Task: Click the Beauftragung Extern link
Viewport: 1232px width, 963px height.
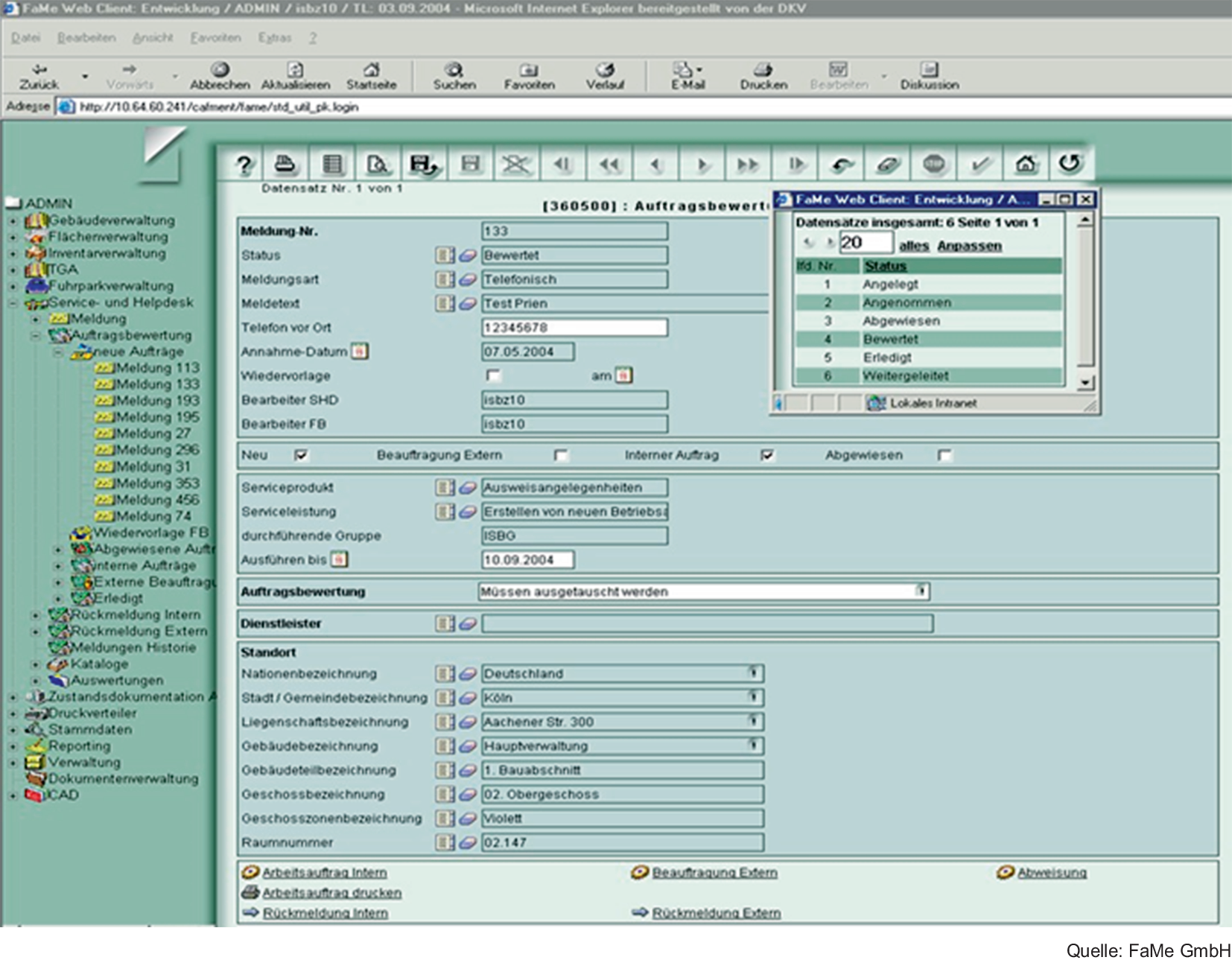Action: pyautogui.click(x=714, y=872)
